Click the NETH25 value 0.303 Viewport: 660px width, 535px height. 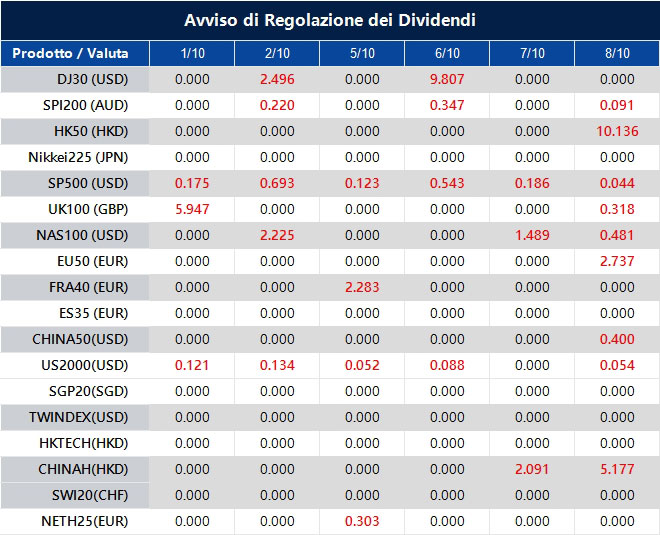tap(362, 522)
